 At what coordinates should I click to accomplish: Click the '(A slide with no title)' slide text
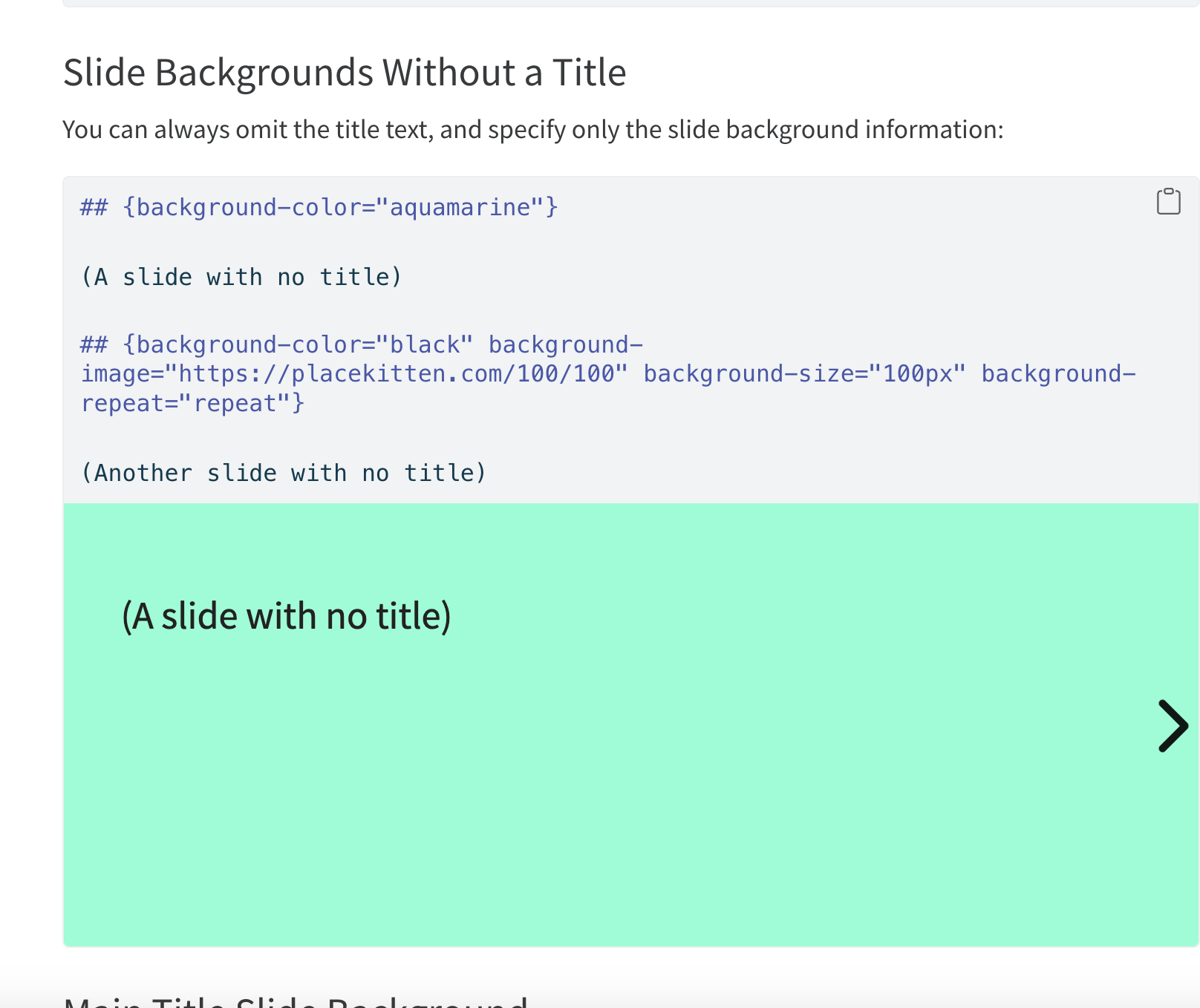[x=286, y=616]
